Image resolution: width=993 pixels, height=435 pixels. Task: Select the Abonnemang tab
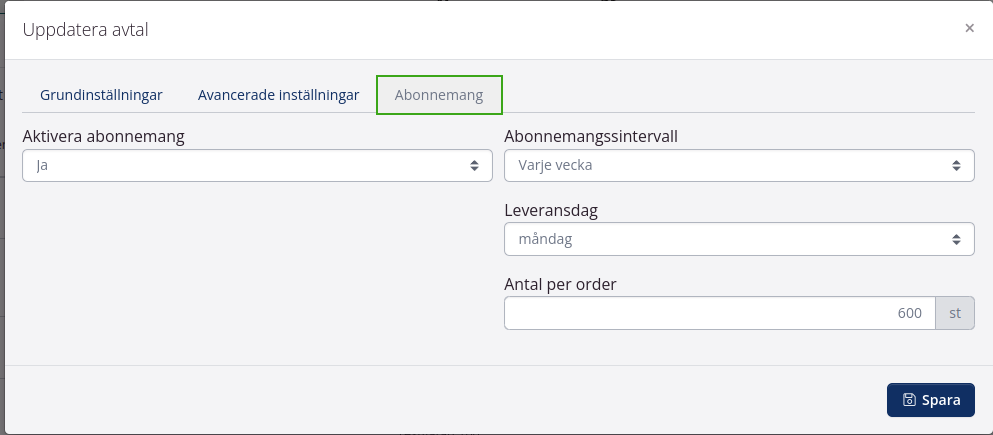point(439,95)
